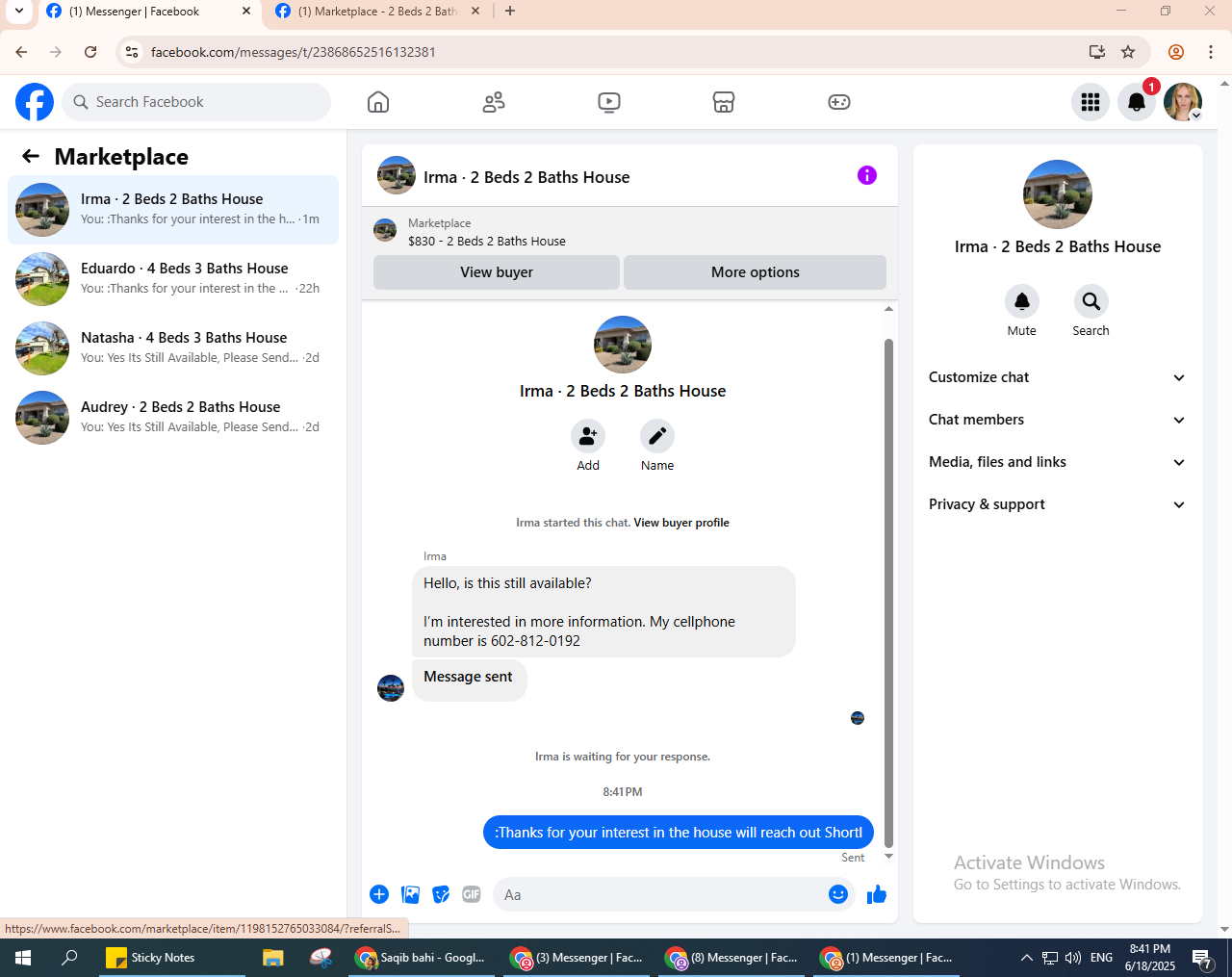Click the browser address bar URL

pyautogui.click(x=293, y=52)
